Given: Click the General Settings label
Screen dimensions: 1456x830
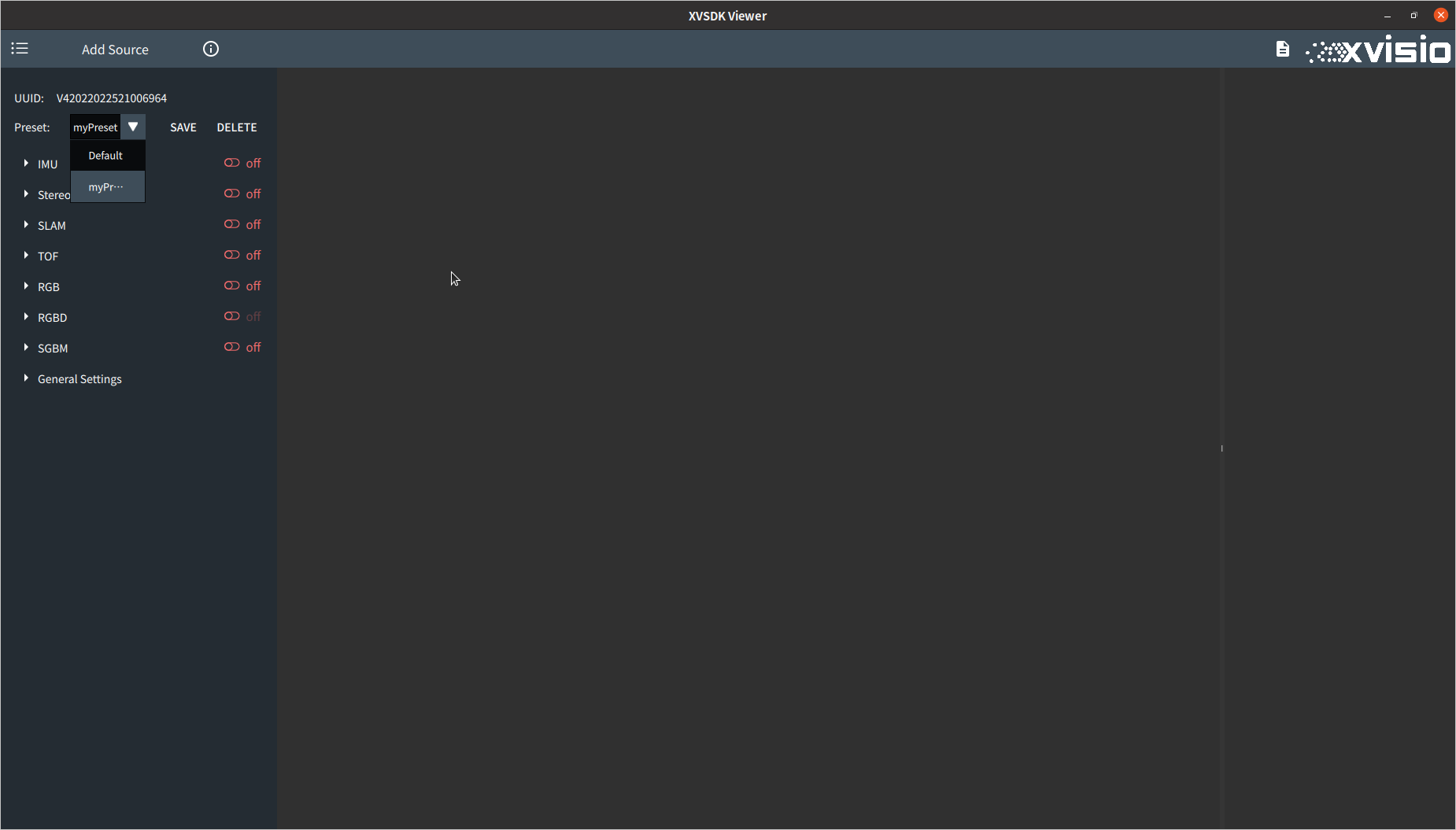Looking at the screenshot, I should (x=79, y=379).
